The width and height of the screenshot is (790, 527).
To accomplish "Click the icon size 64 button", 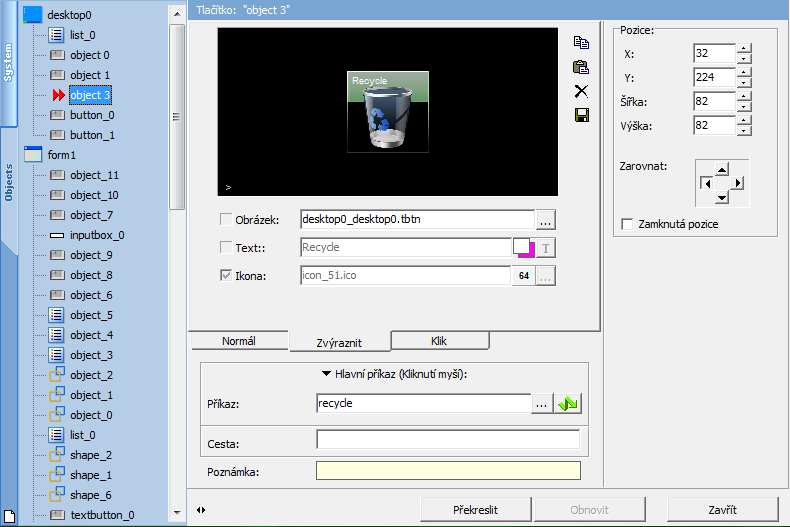I will (x=523, y=276).
